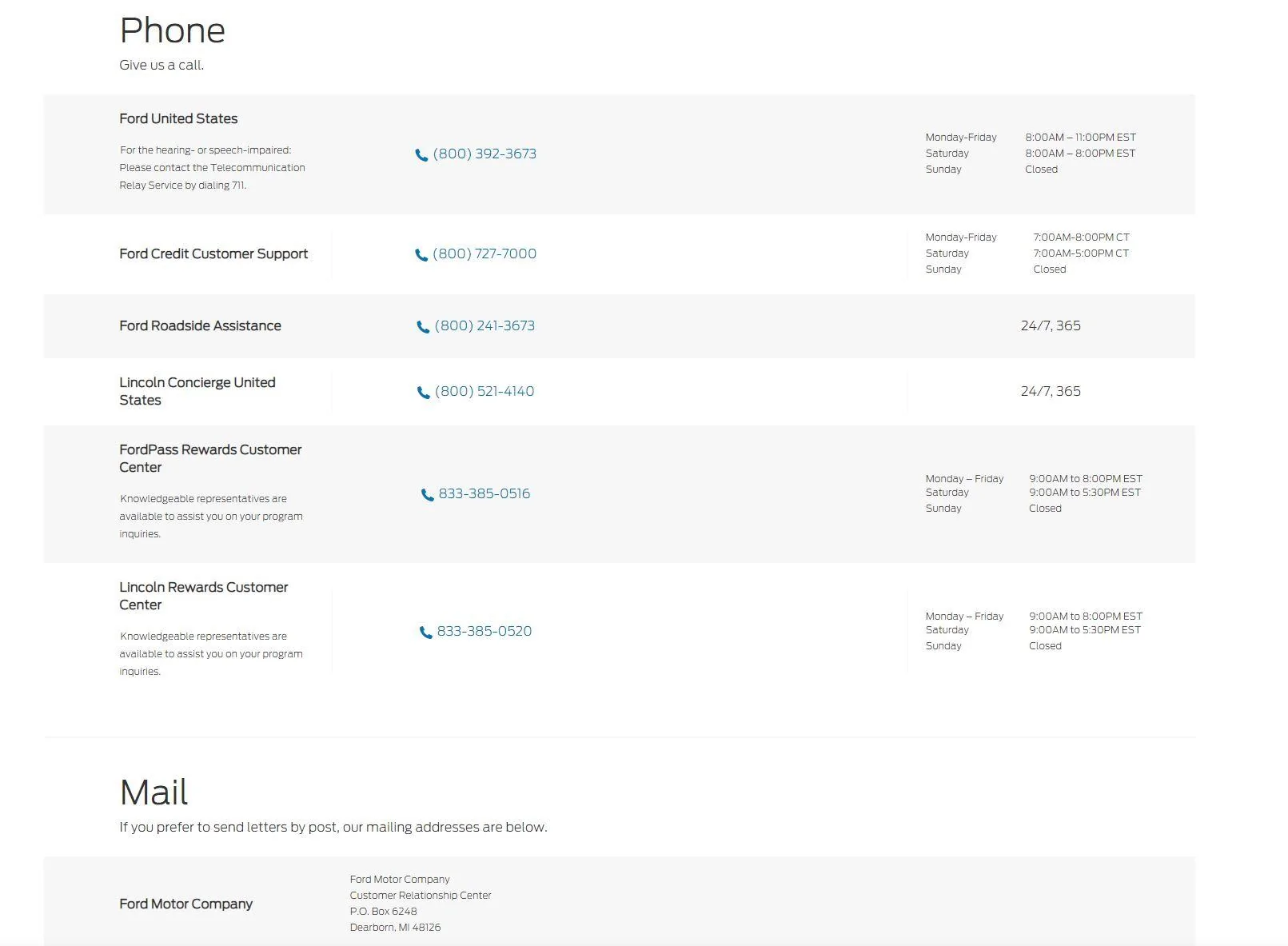The height and width of the screenshot is (946, 1288).
Task: Click Lincoln Concierge '24/7, 365' hours
Action: pos(1051,392)
